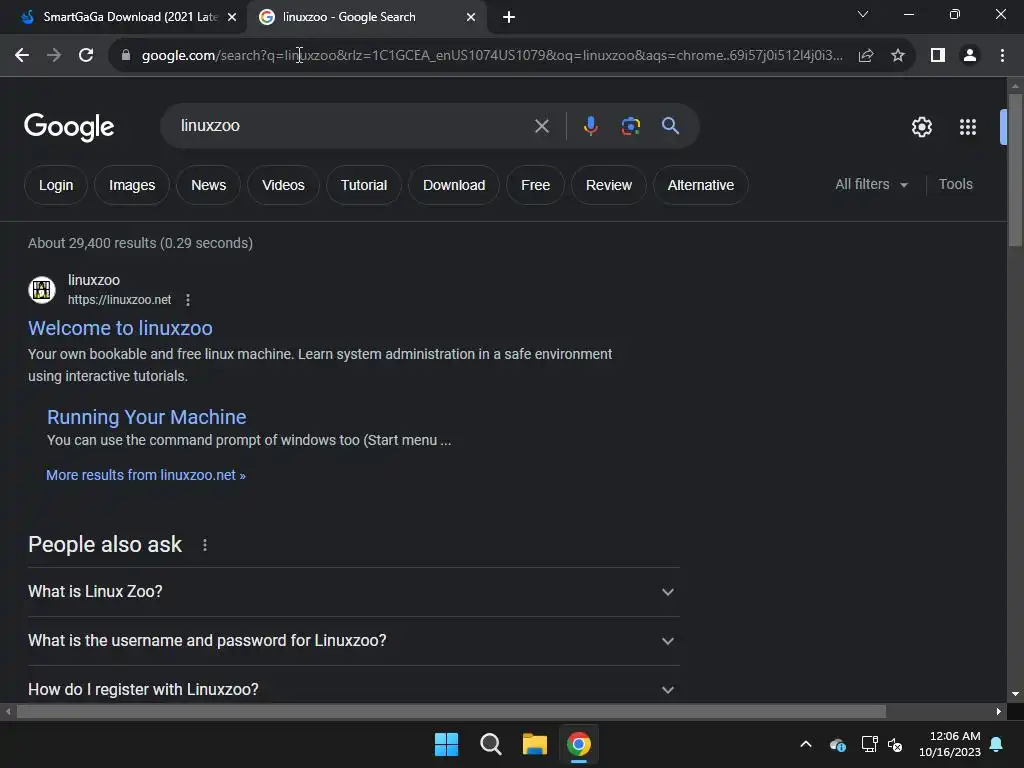Filter results by News
This screenshot has height=768, width=1024.
208,185
